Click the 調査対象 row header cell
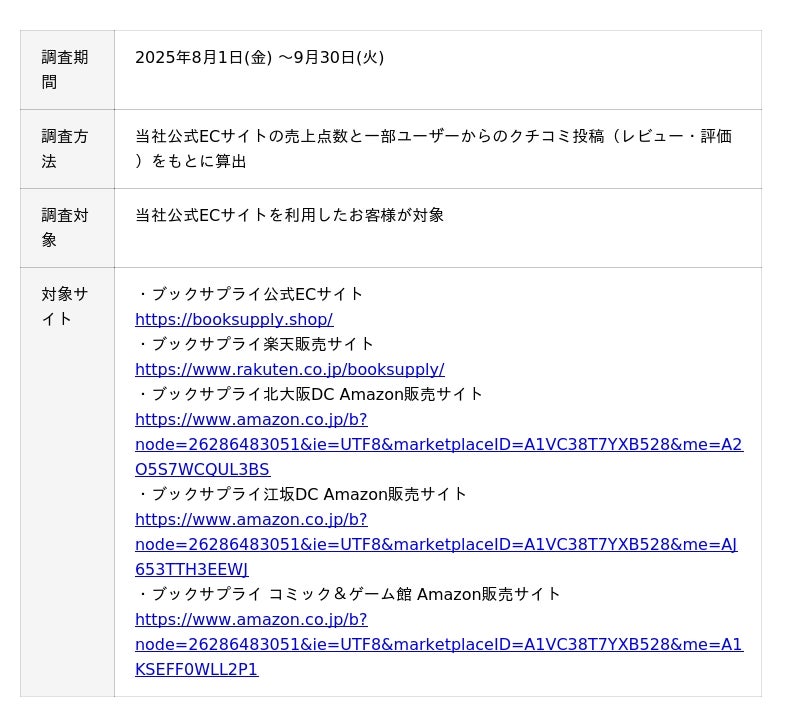 pyautogui.click(x=66, y=227)
